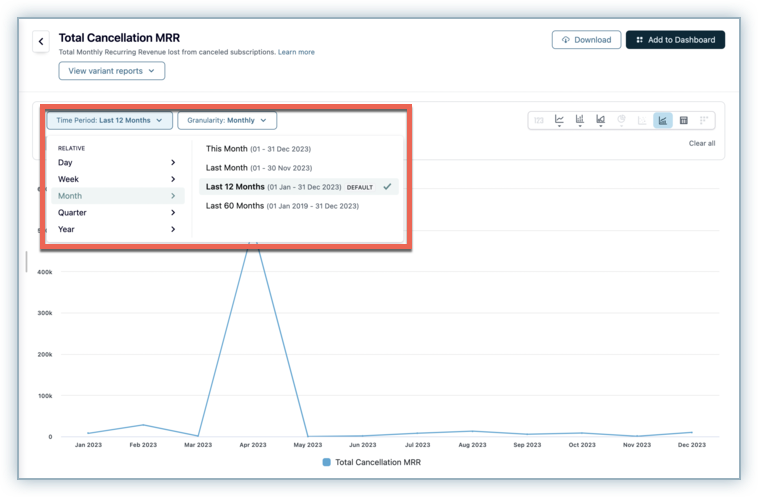Choose This Month time period
Viewport: 758px width, 497px height.
[x=226, y=148]
